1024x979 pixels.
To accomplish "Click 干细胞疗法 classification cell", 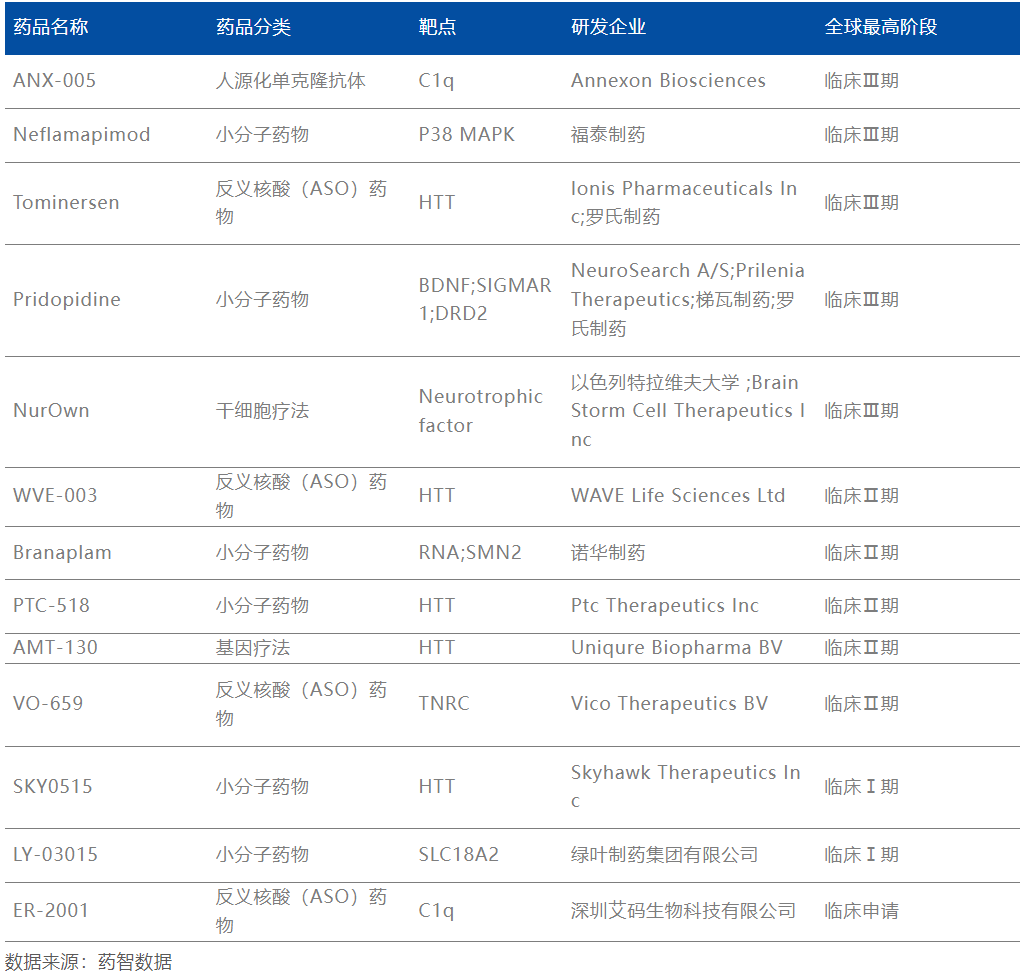I will click(263, 411).
